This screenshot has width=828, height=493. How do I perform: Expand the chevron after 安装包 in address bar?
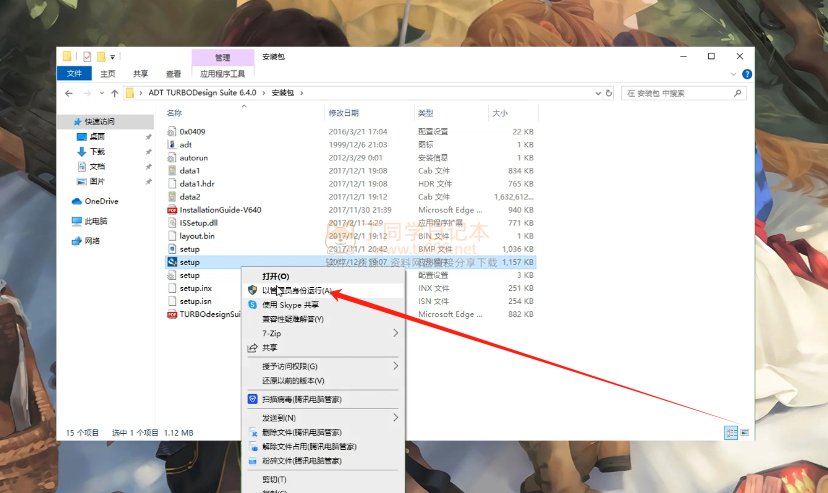[302, 93]
